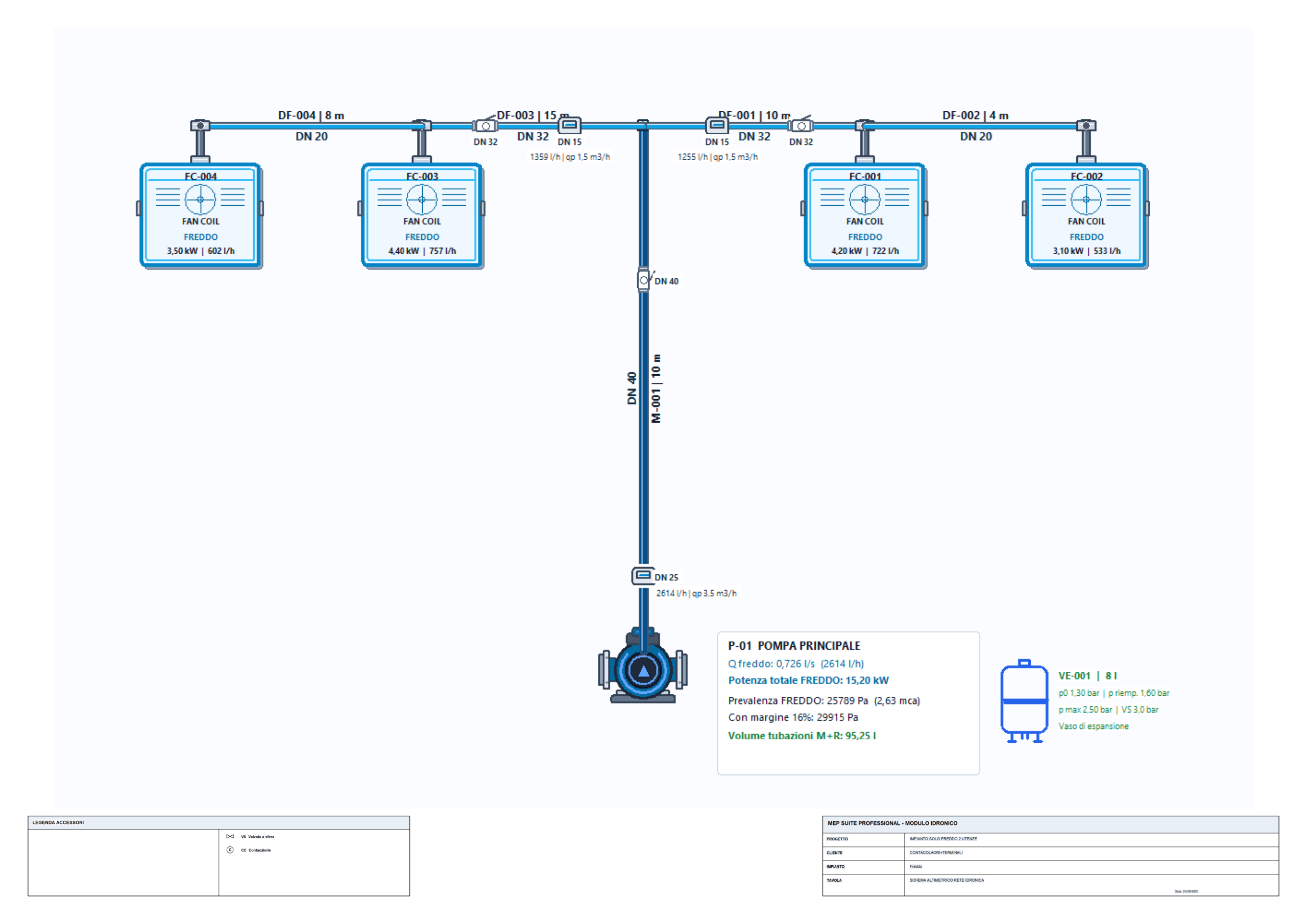Select the FC-002 fan coil unit

1086,215
